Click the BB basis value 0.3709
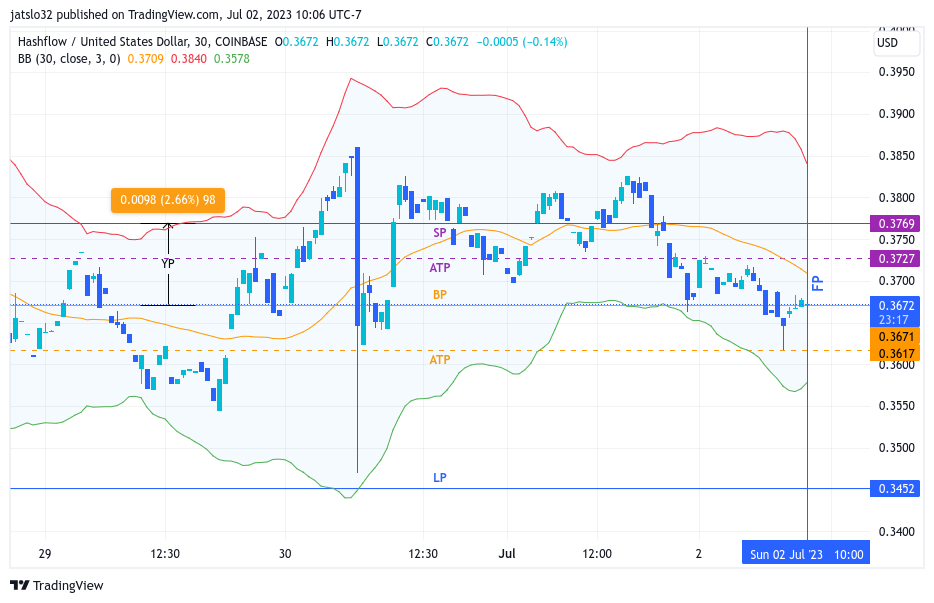This screenshot has width=934, height=603. 145,58
